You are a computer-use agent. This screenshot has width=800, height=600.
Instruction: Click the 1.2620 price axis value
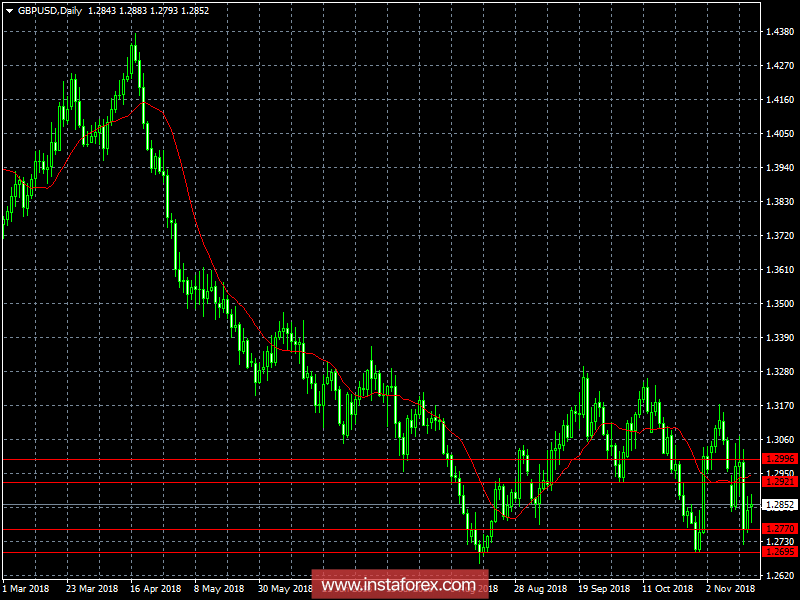pyautogui.click(x=780, y=576)
